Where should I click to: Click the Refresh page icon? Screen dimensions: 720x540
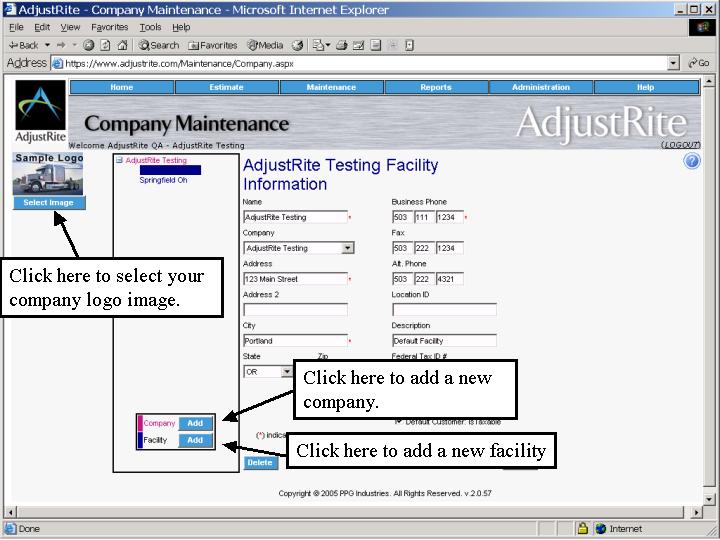pos(106,45)
